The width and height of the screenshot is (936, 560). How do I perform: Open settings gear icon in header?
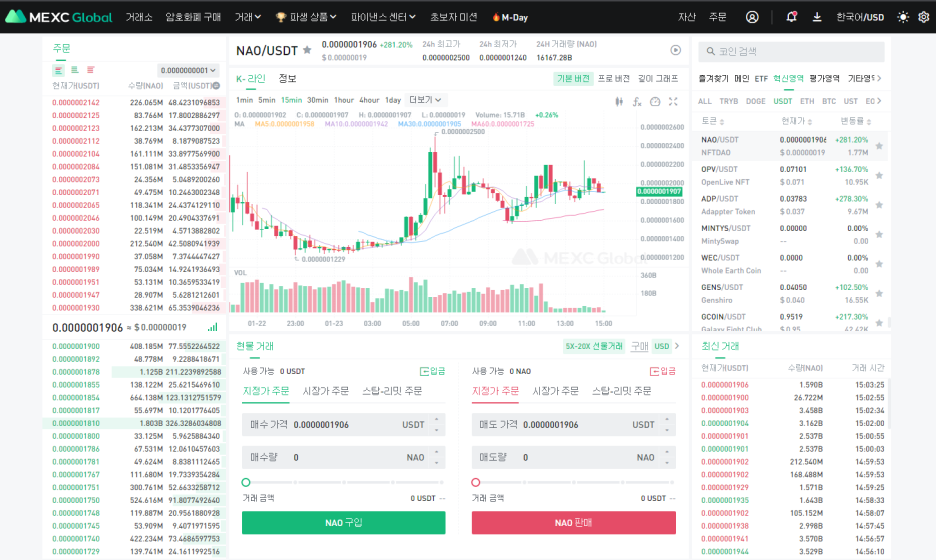click(x=923, y=17)
